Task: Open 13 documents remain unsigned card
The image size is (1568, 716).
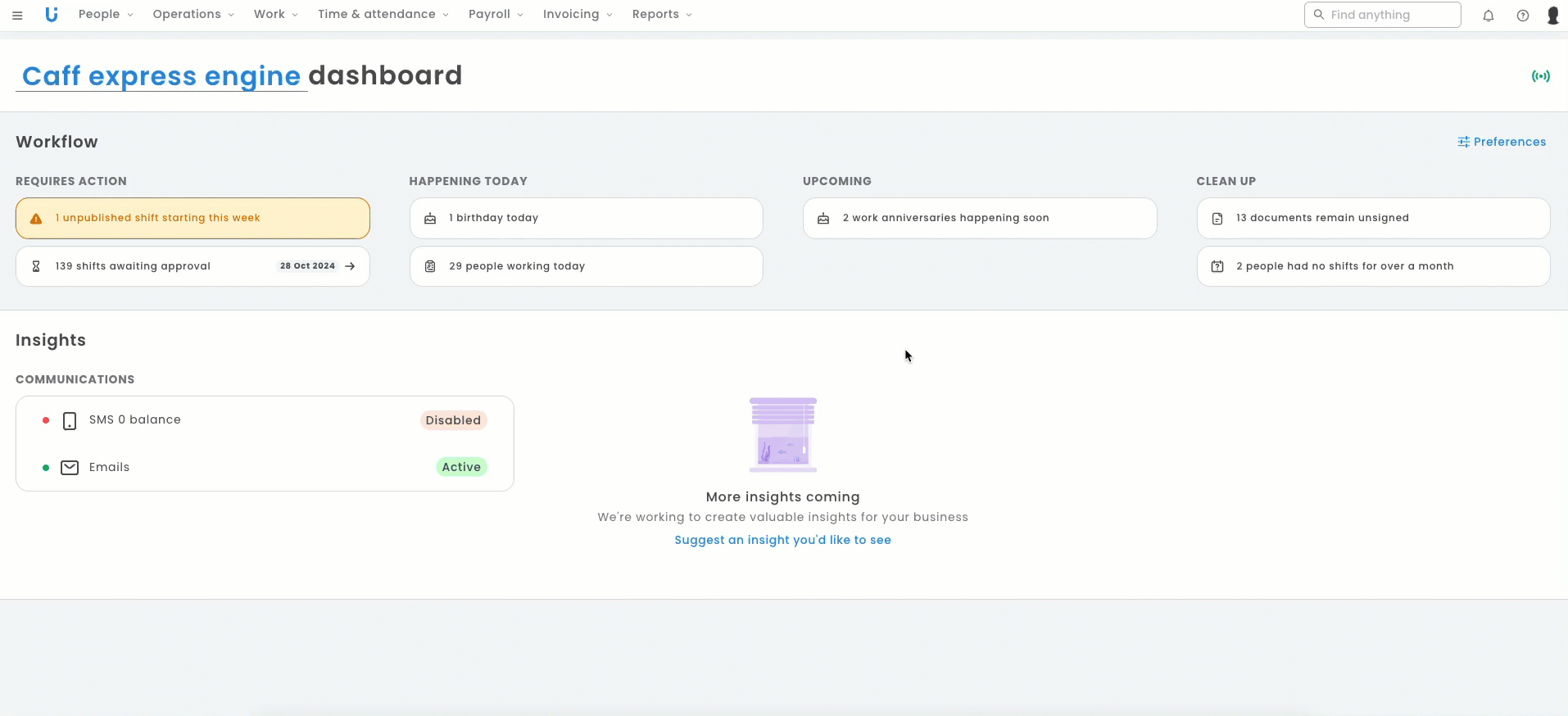Action: coord(1373,218)
